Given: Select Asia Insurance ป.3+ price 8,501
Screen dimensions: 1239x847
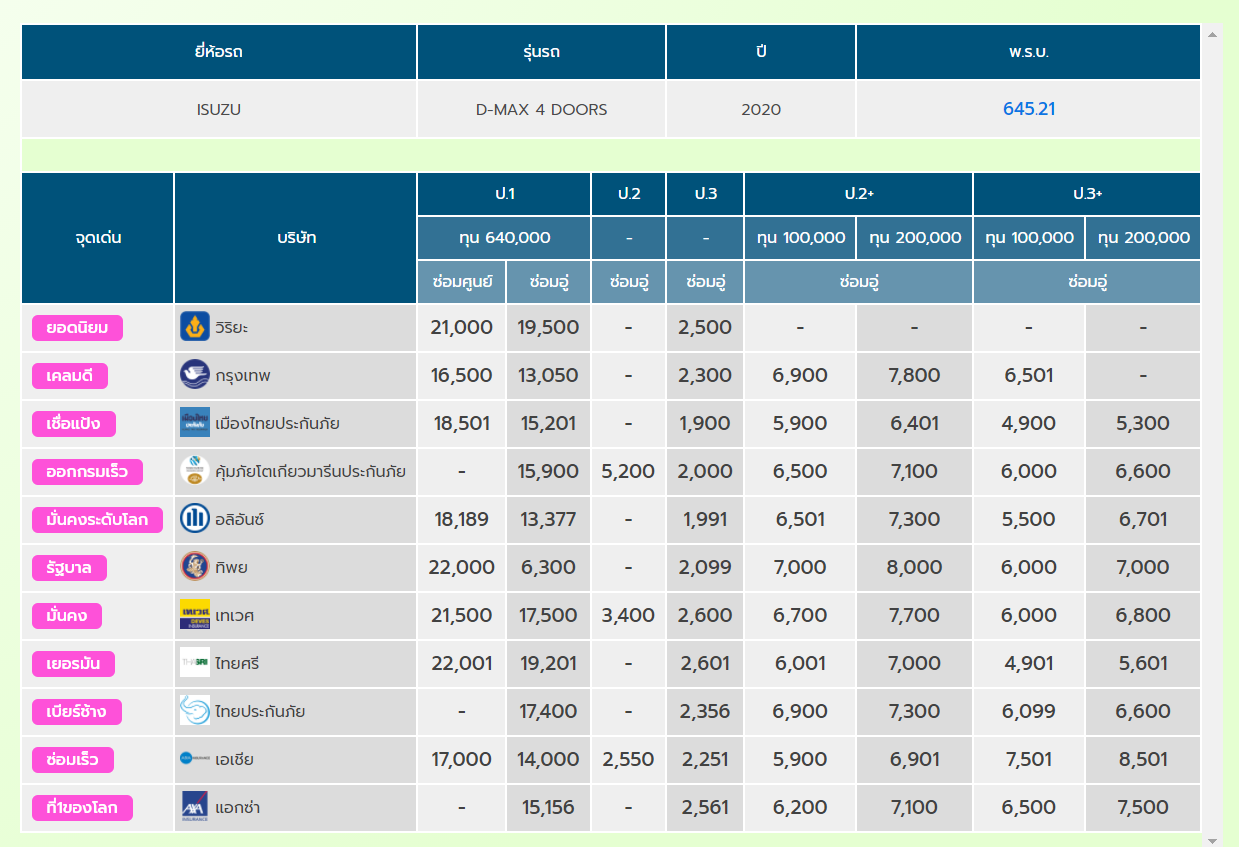Looking at the screenshot, I should tap(1143, 759).
